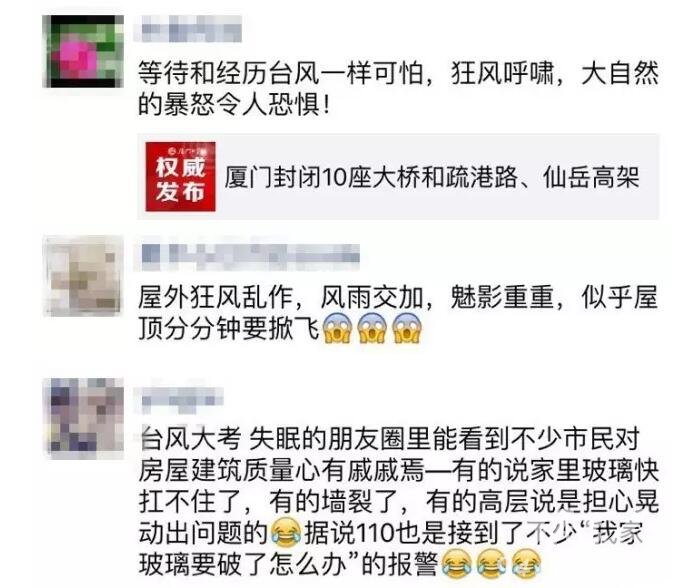Click the last screaming-face emoji in the row
Image resolution: width=698 pixels, height=588 pixels.
click(x=407, y=328)
